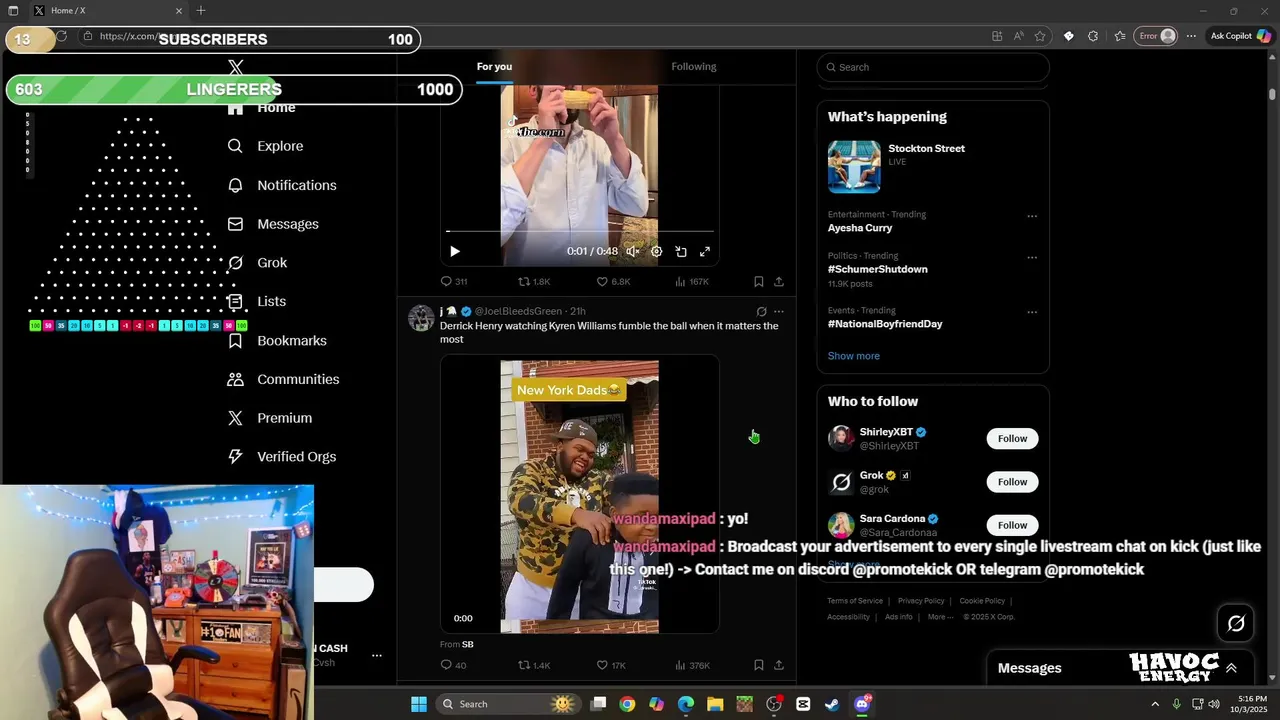The height and width of the screenshot is (720, 1280).
Task: Open corn video settings gear
Action: 656,252
